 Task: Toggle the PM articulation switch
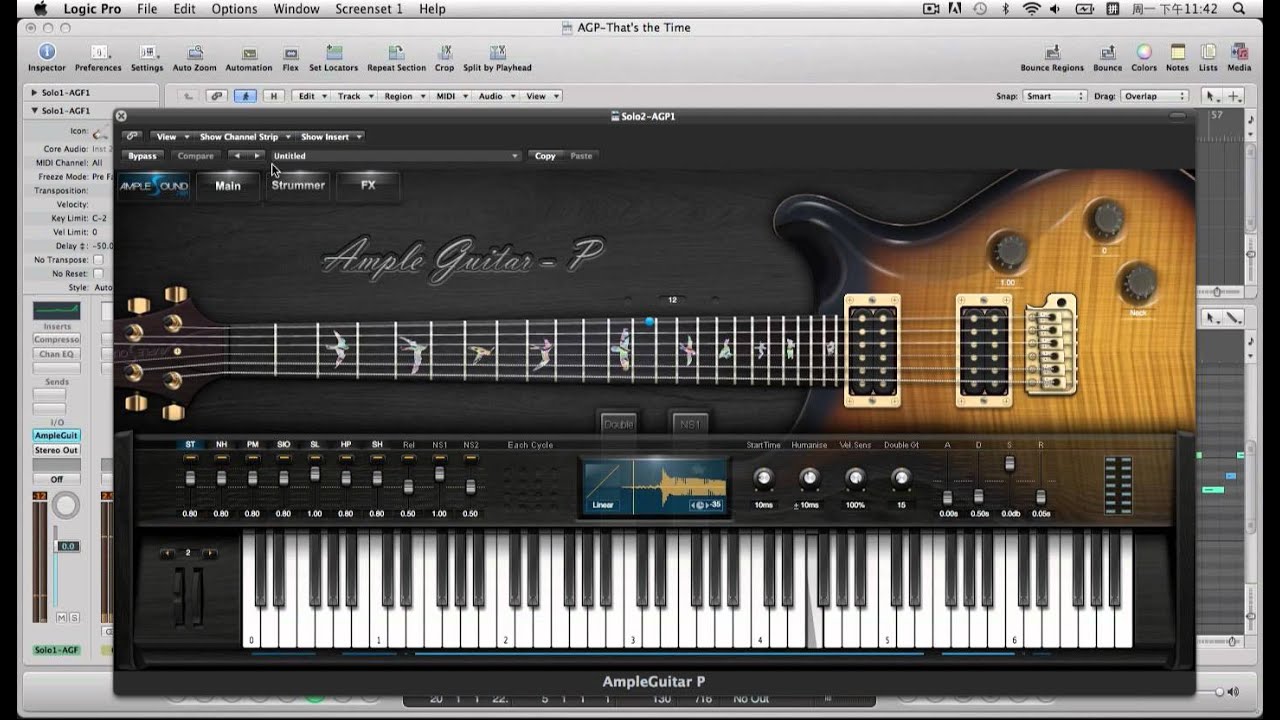(252, 445)
